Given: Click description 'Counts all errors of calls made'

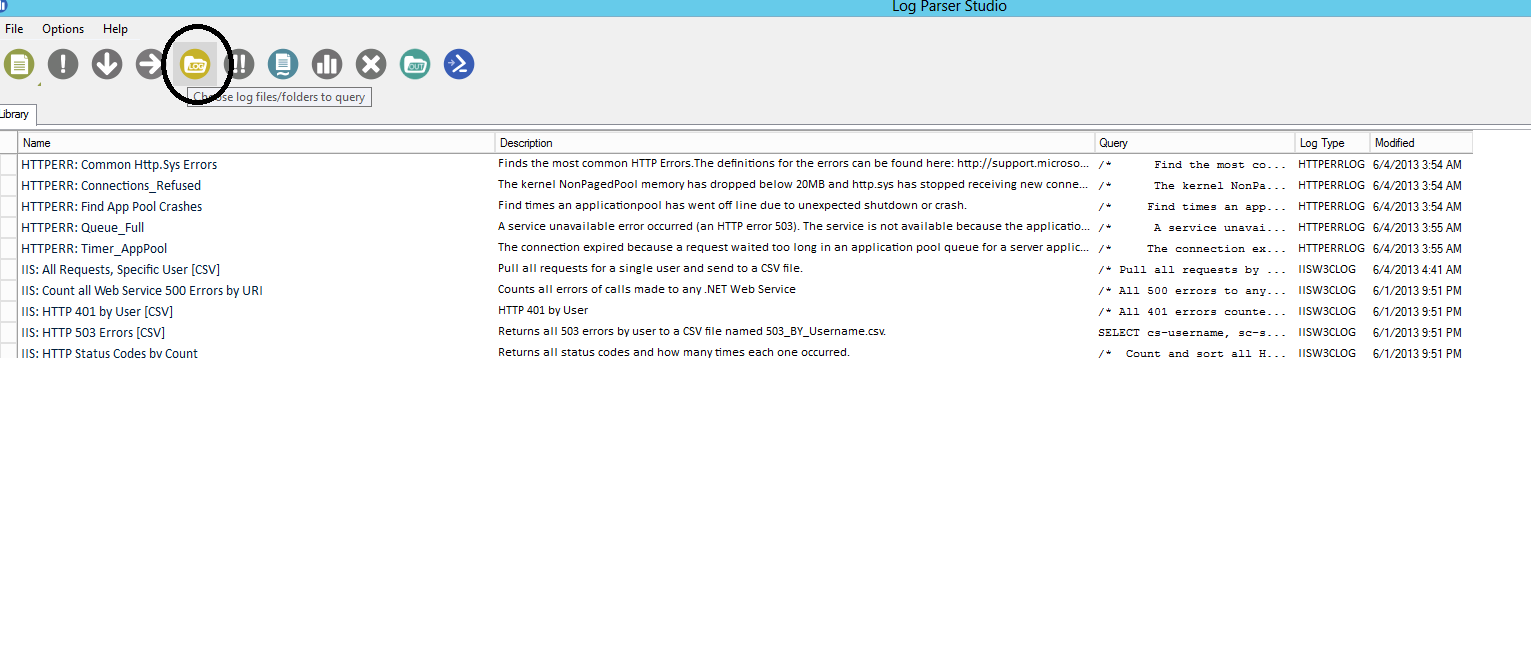Looking at the screenshot, I should pyautogui.click(x=647, y=289).
